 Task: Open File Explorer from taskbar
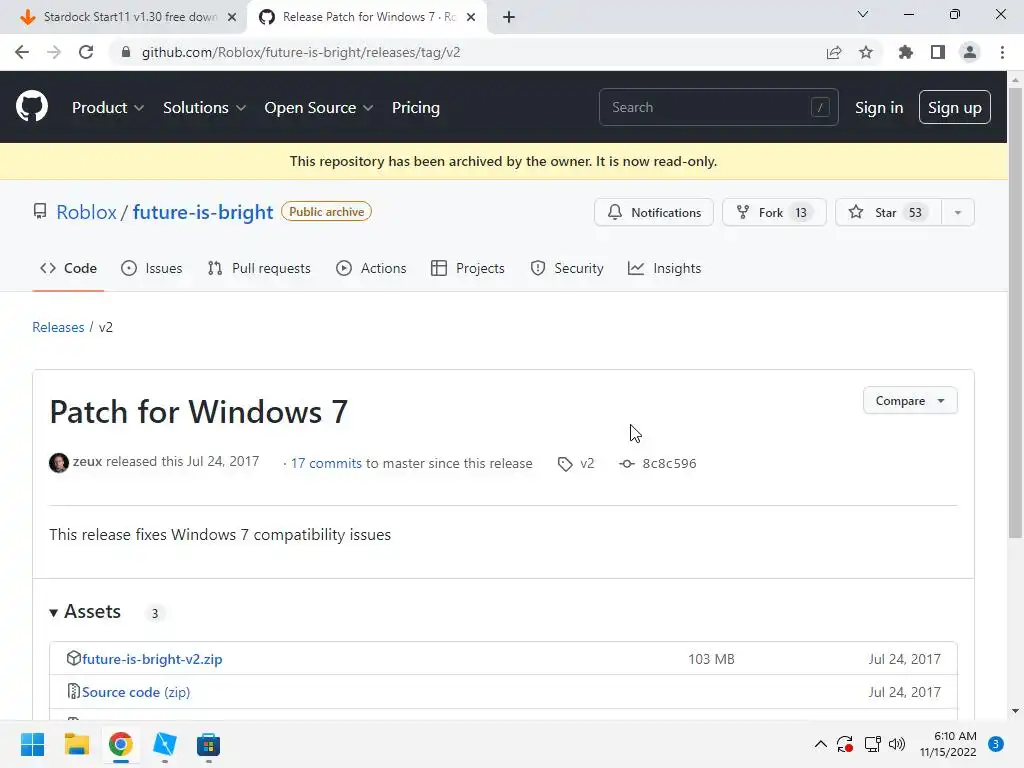[x=76, y=744]
